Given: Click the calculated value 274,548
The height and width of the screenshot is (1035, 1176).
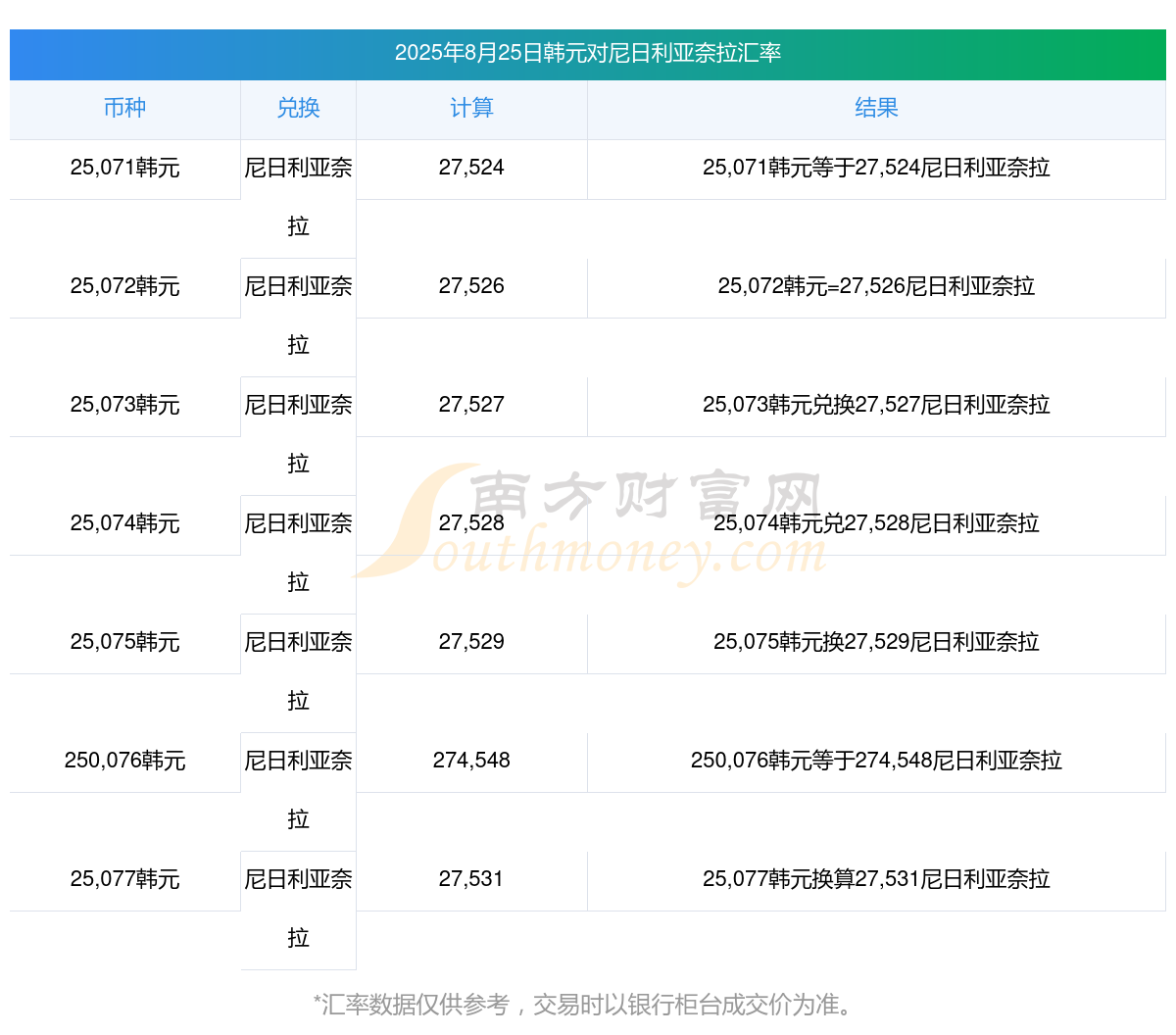Looking at the screenshot, I should pos(471,761).
